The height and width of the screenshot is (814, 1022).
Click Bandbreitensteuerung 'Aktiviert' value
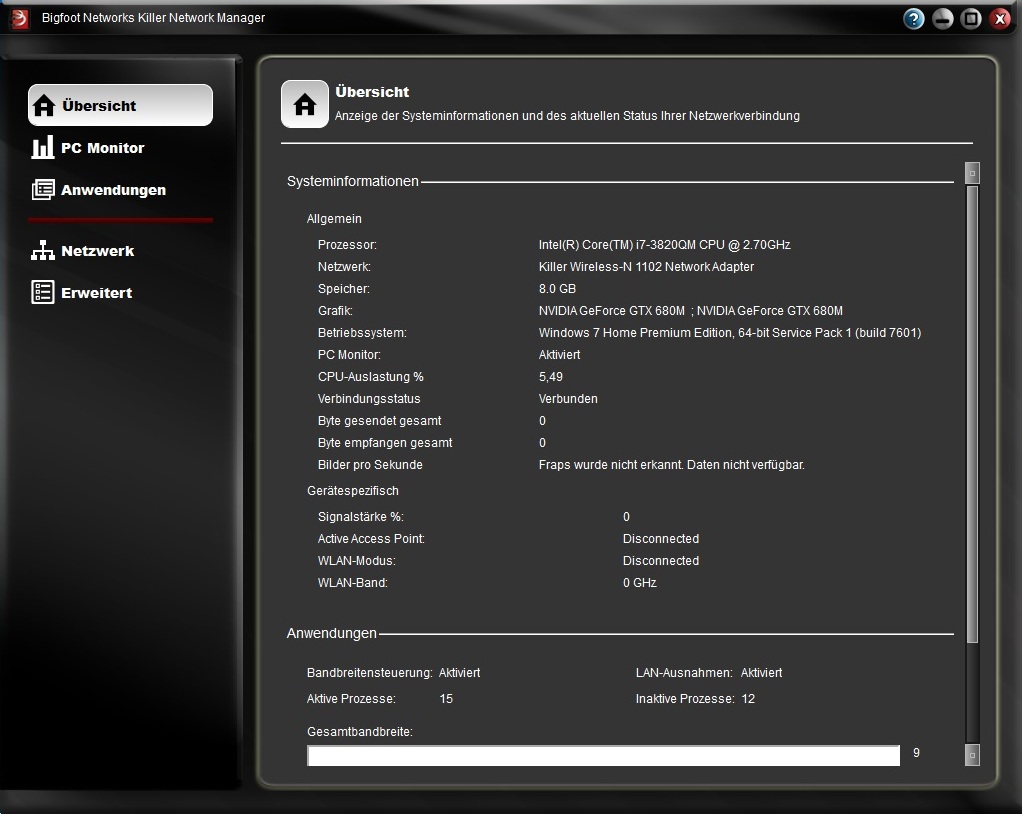coord(459,673)
